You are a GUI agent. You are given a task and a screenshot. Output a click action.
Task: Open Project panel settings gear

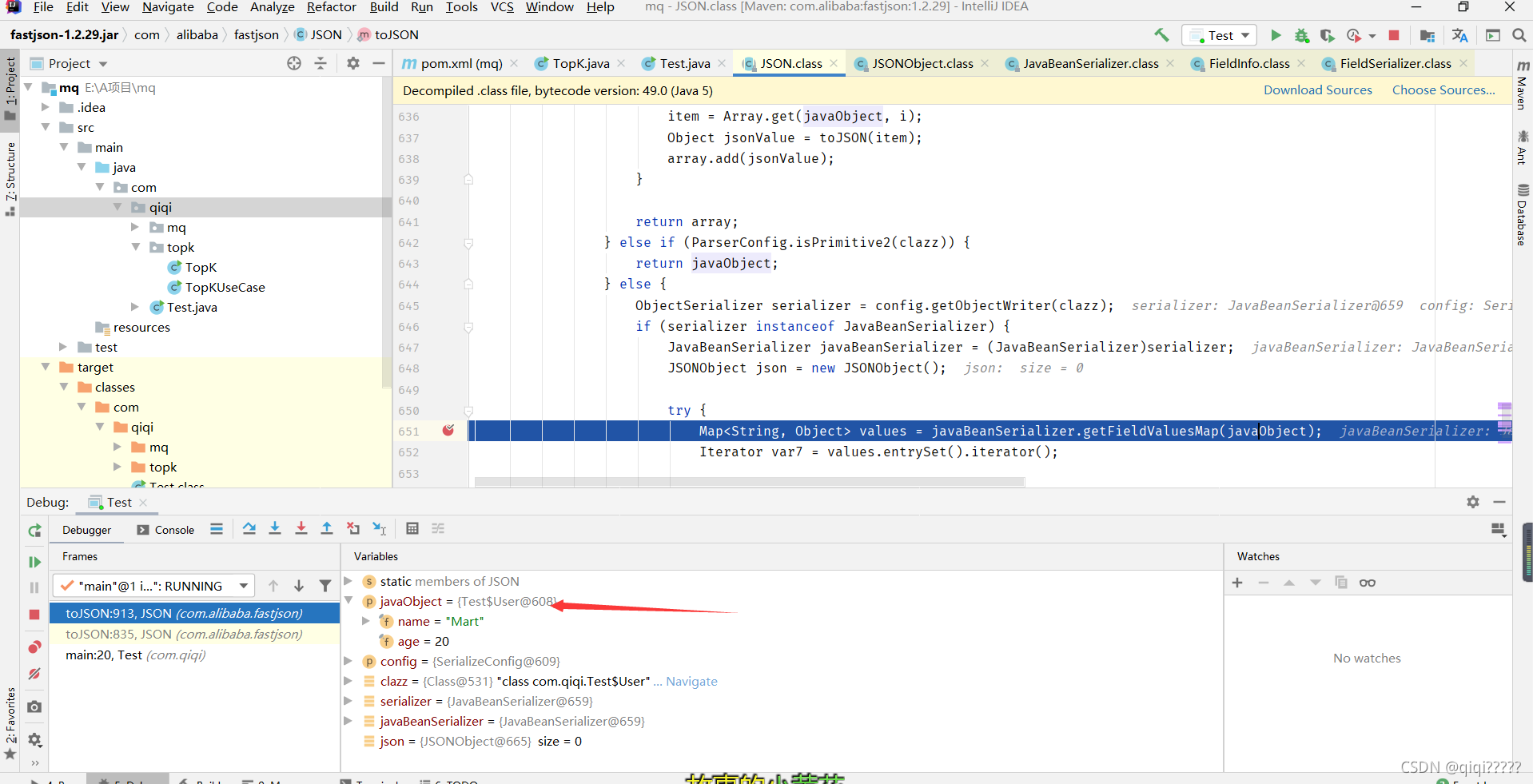[x=353, y=63]
